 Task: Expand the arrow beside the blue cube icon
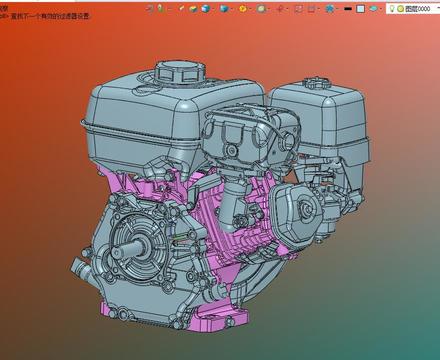pos(213,9)
